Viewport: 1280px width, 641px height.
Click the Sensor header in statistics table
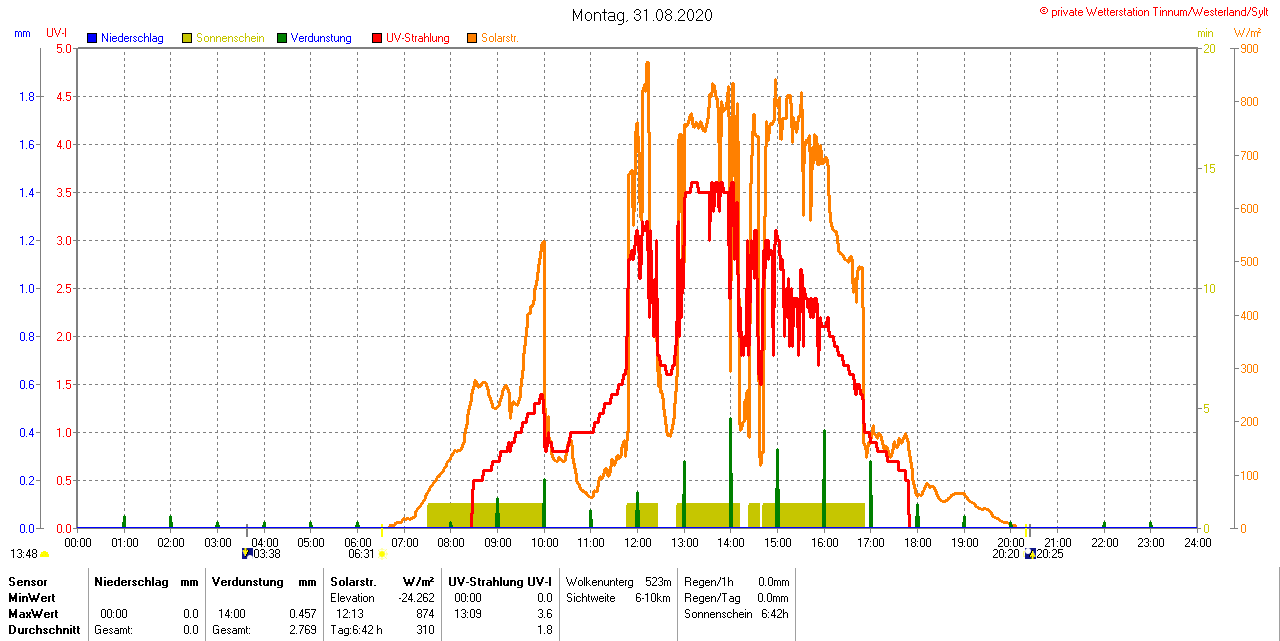pos(27,582)
